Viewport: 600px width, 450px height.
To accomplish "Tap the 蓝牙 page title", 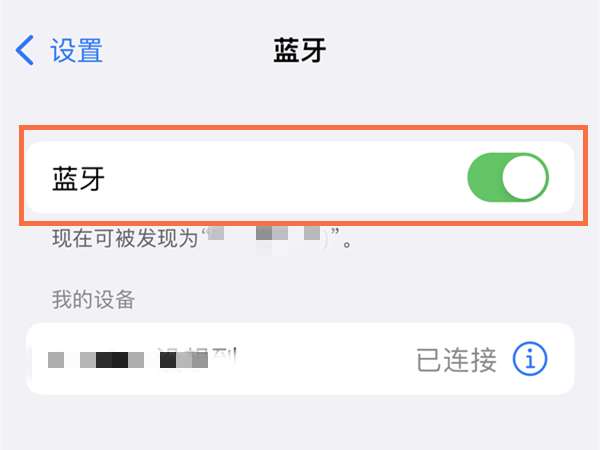I will 300,50.
